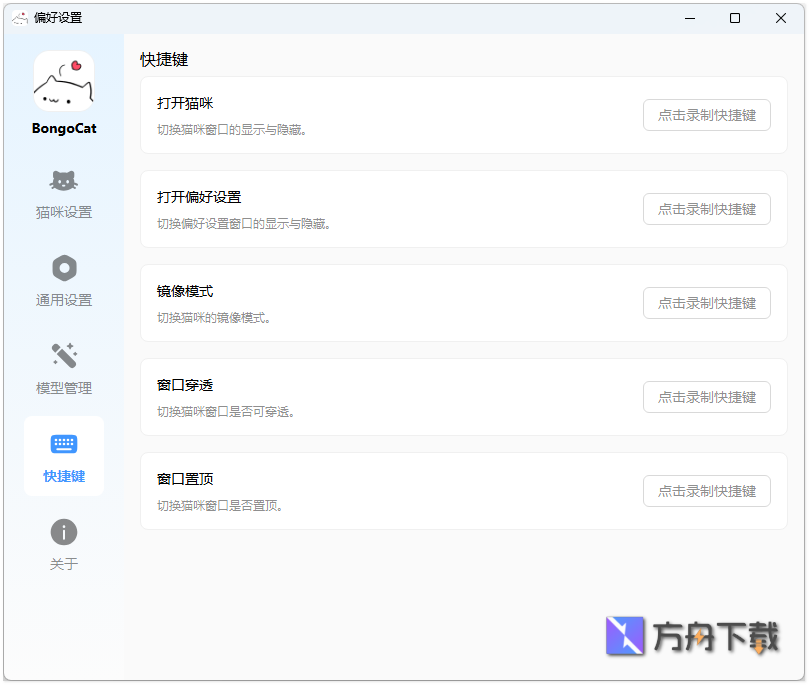Click the cat icon in the title bar
The width and height of the screenshot is (809, 685).
(x=19, y=17)
